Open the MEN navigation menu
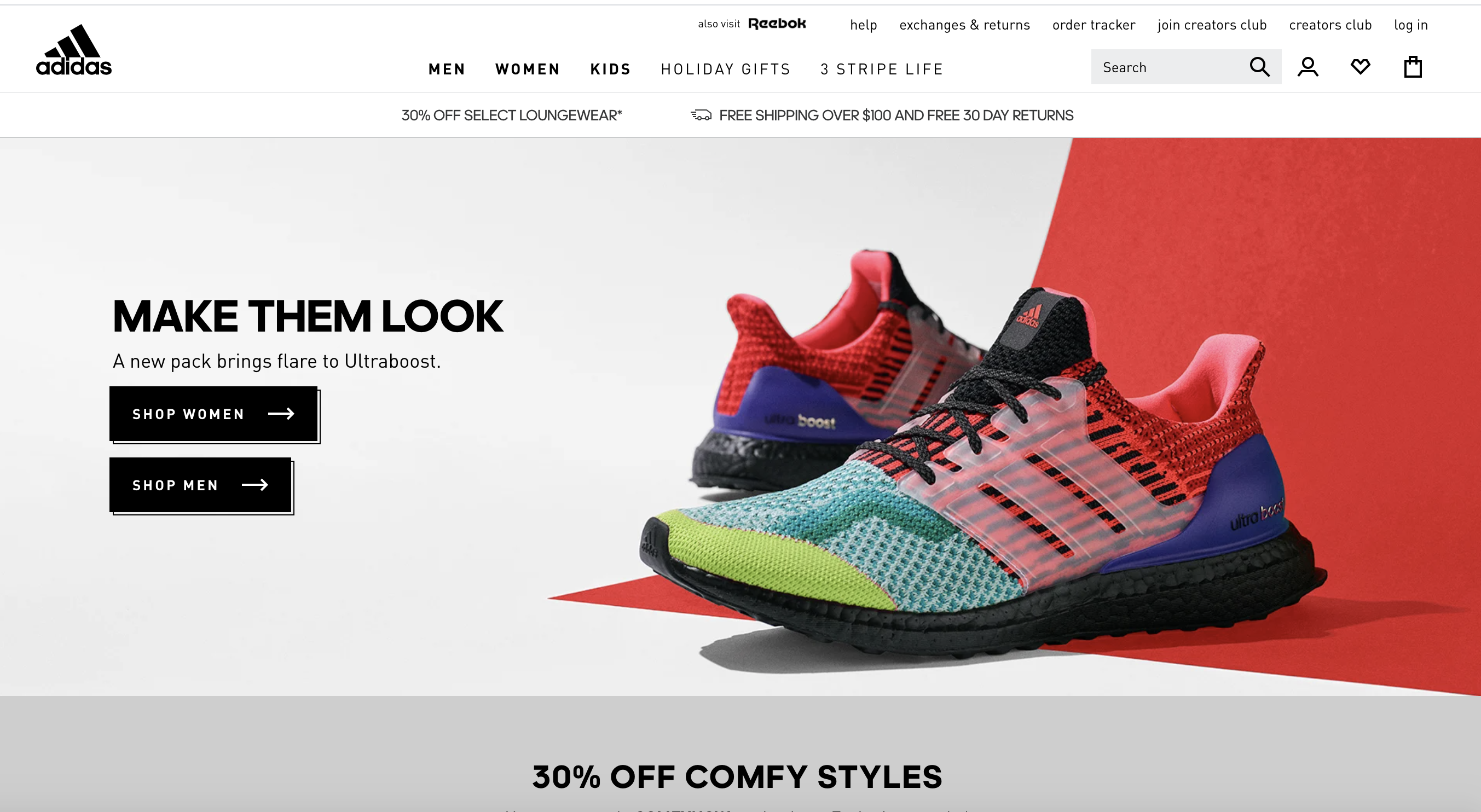Screen dimensions: 1481x812 click(447, 69)
